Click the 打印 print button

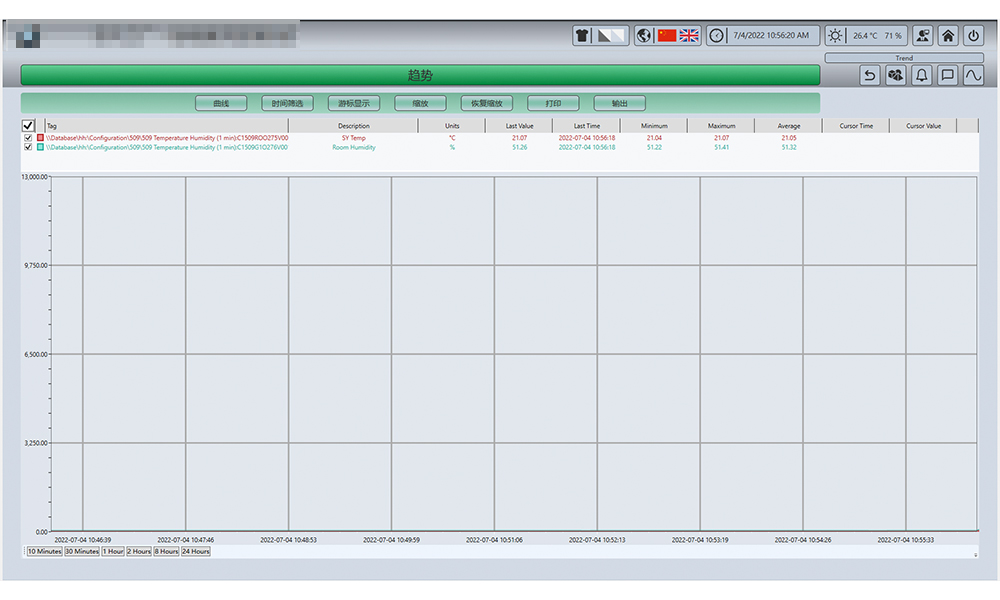(x=553, y=103)
